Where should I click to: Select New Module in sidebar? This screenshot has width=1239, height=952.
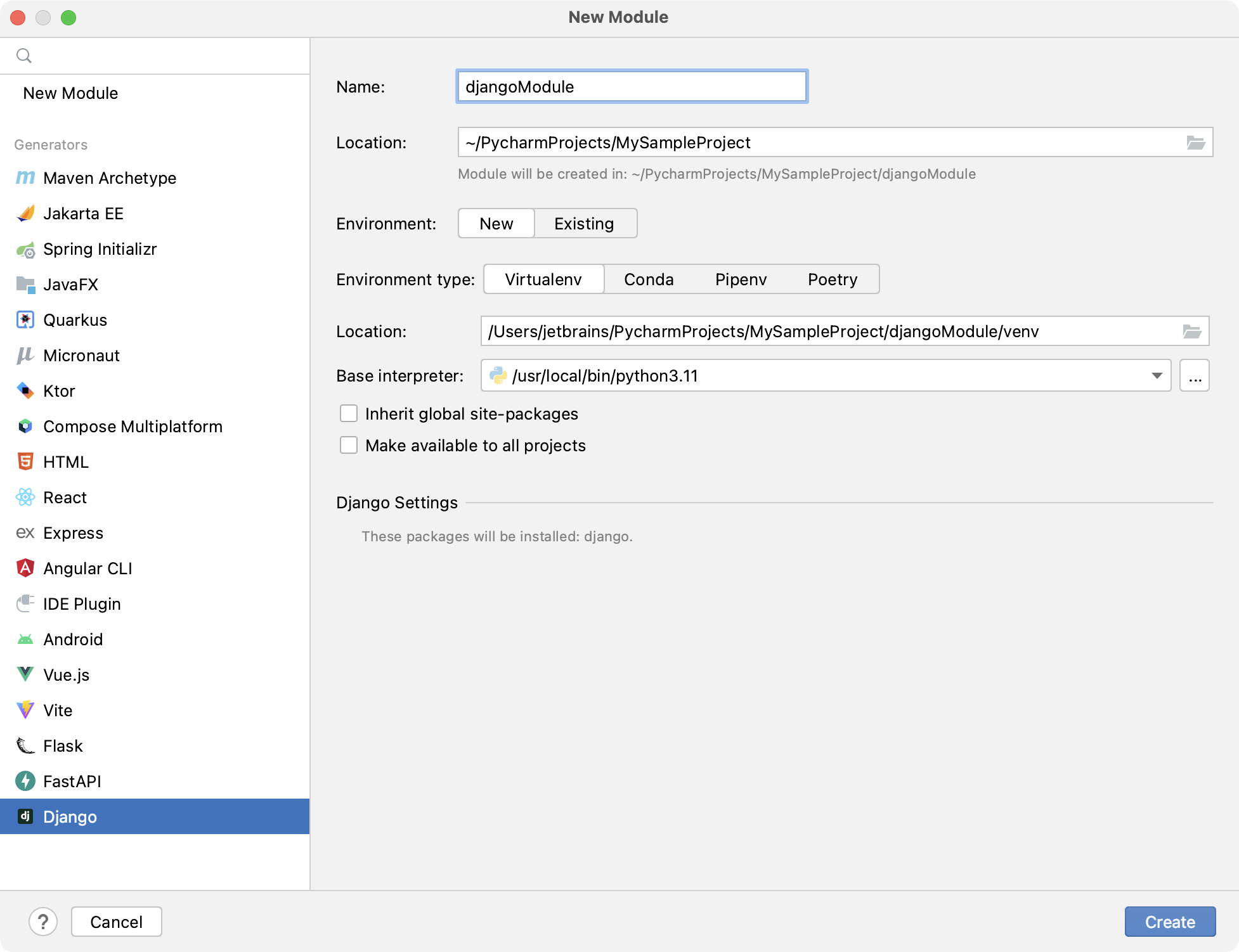point(71,93)
